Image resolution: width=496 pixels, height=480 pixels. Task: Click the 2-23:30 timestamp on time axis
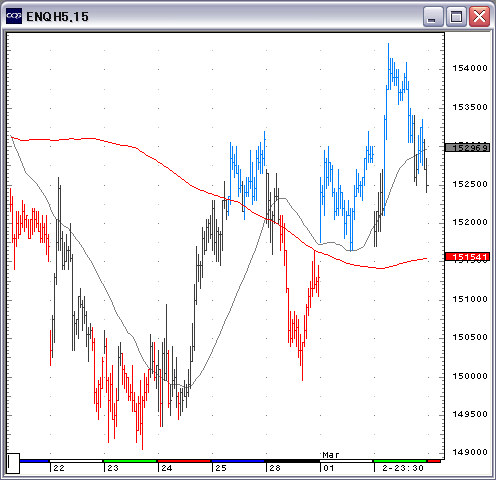tap(403, 468)
